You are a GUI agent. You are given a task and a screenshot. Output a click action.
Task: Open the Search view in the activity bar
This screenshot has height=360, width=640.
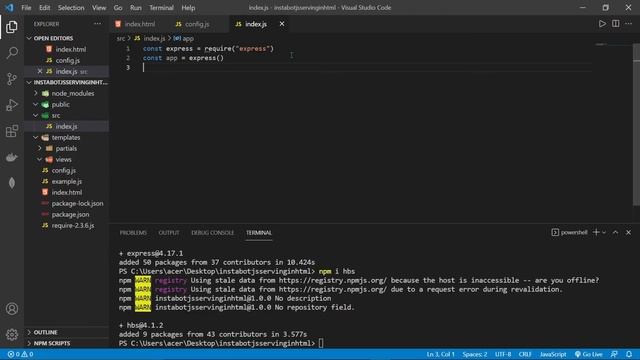pos(12,53)
